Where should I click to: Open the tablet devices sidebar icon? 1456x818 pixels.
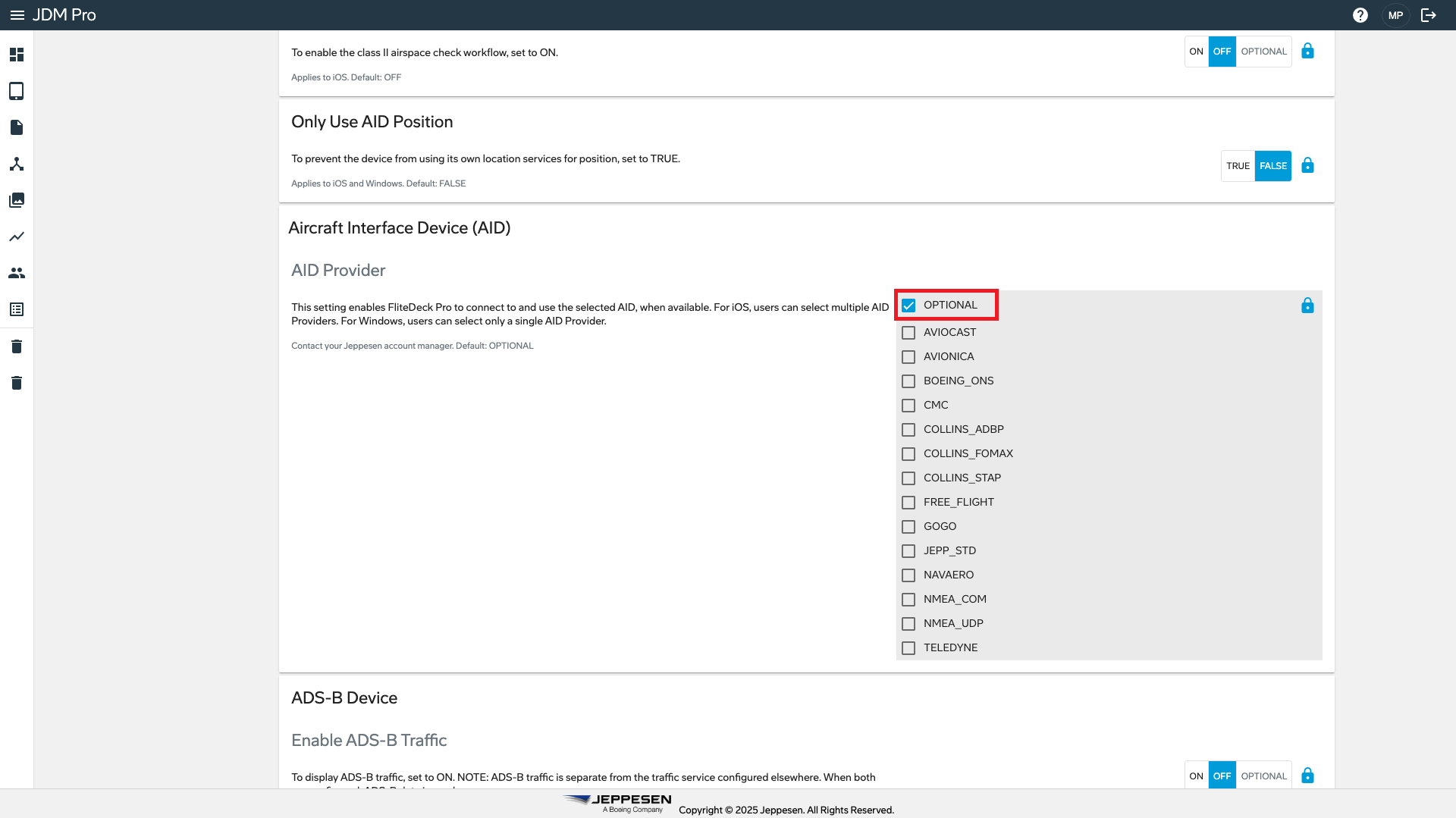17,91
